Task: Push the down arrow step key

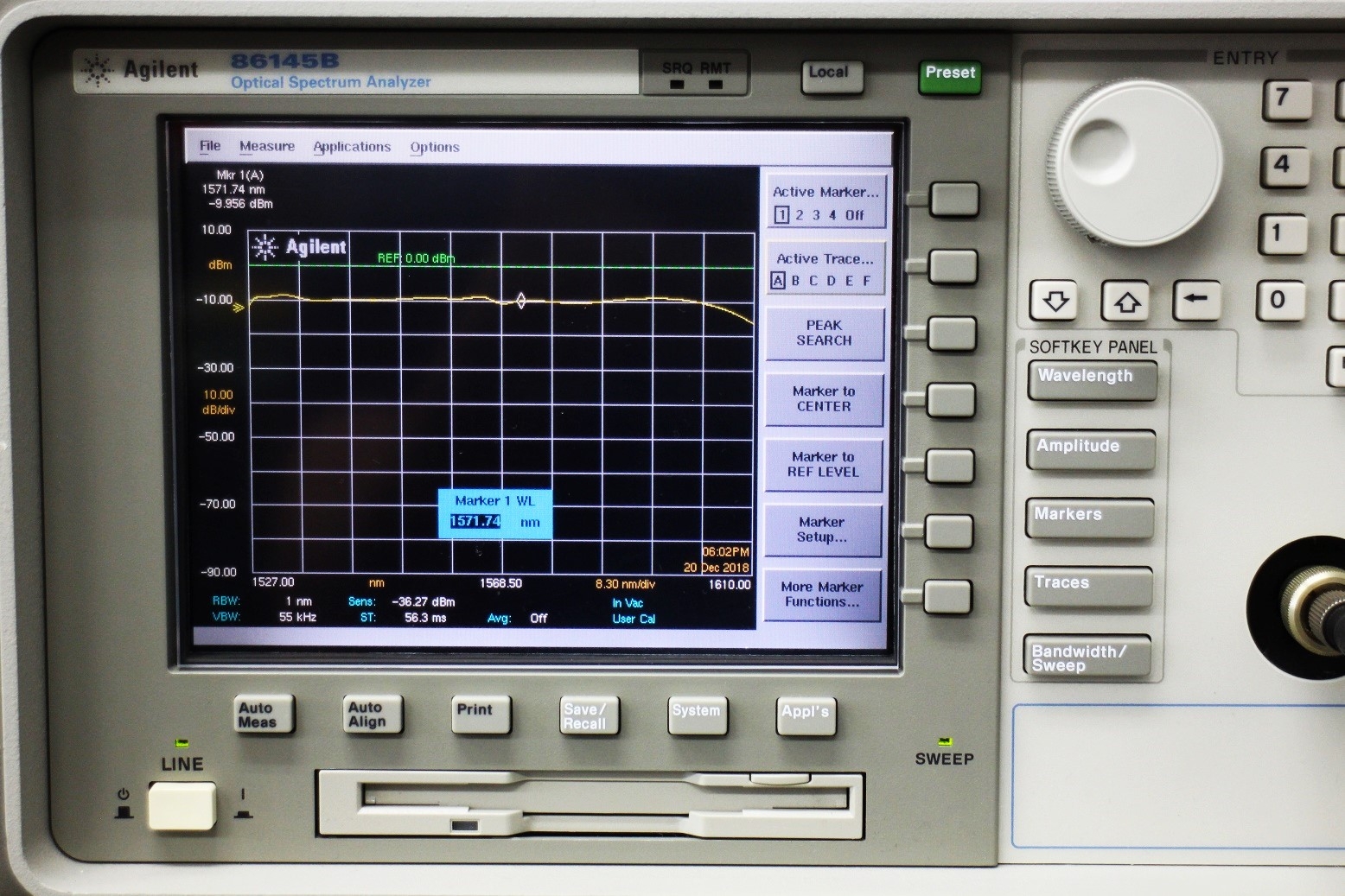Action: (1055, 301)
